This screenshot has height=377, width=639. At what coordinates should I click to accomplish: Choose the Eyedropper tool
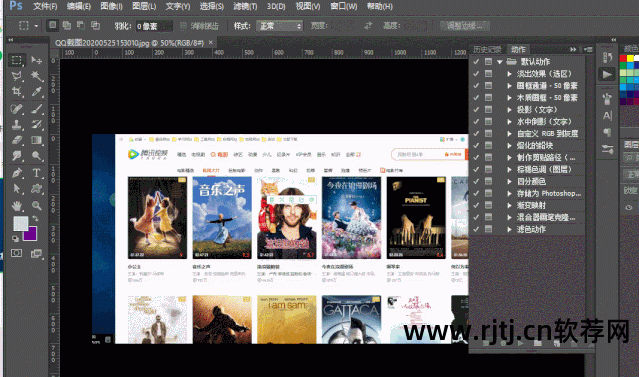tap(37, 92)
